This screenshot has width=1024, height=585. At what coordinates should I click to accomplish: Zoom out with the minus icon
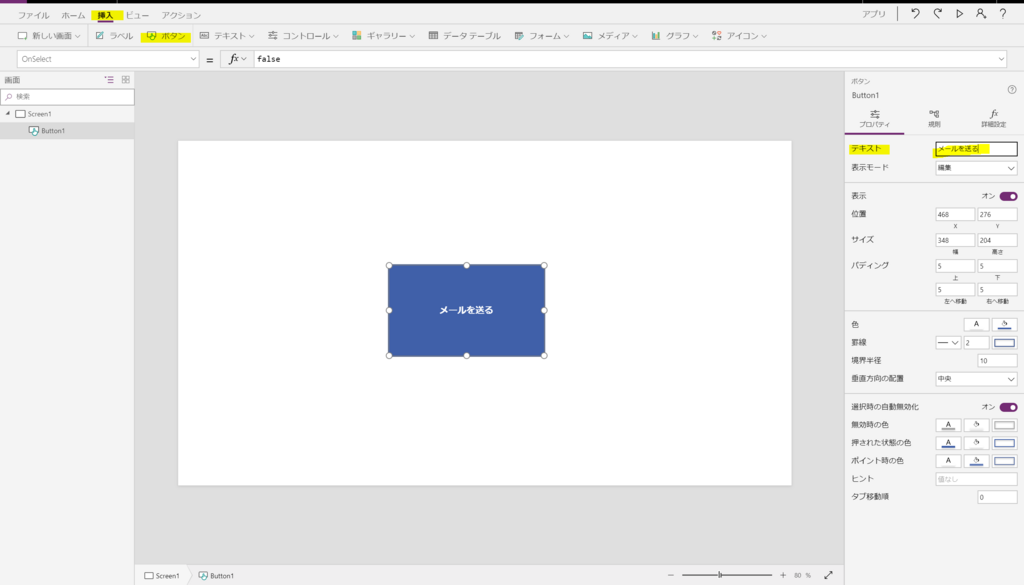point(671,575)
